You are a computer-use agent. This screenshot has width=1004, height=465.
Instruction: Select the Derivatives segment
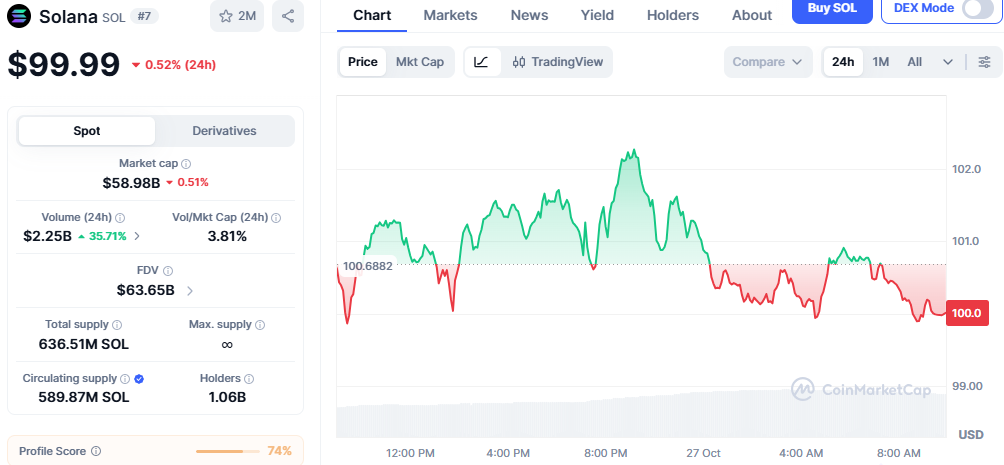224,131
